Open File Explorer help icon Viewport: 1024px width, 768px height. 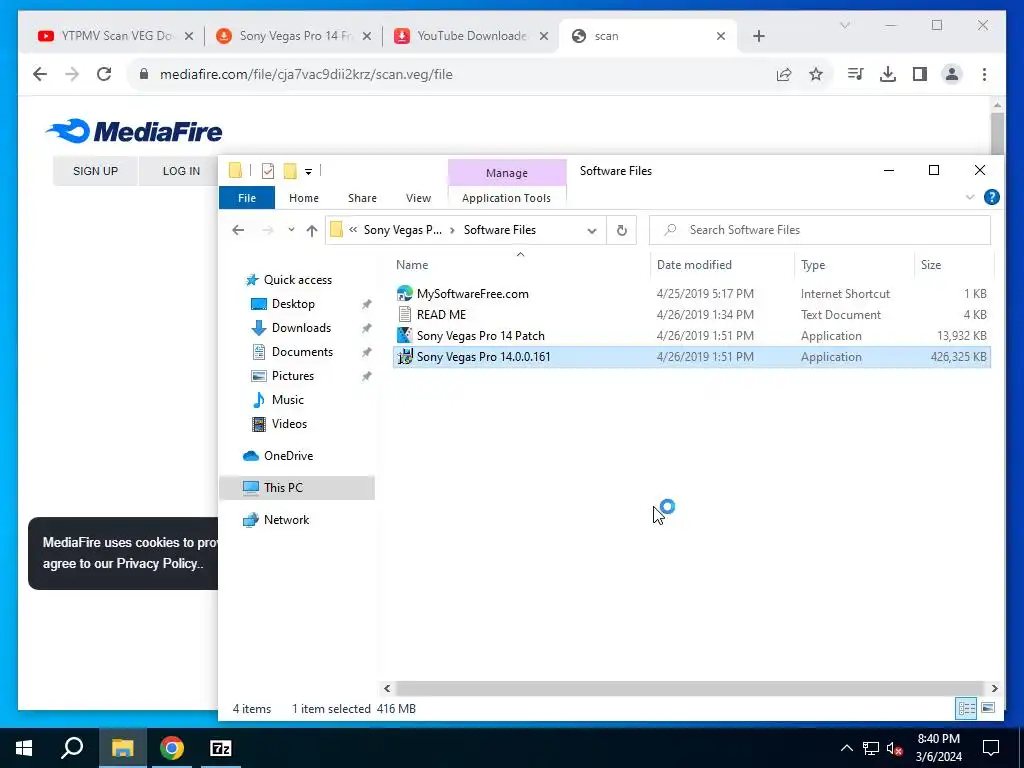[x=991, y=197]
